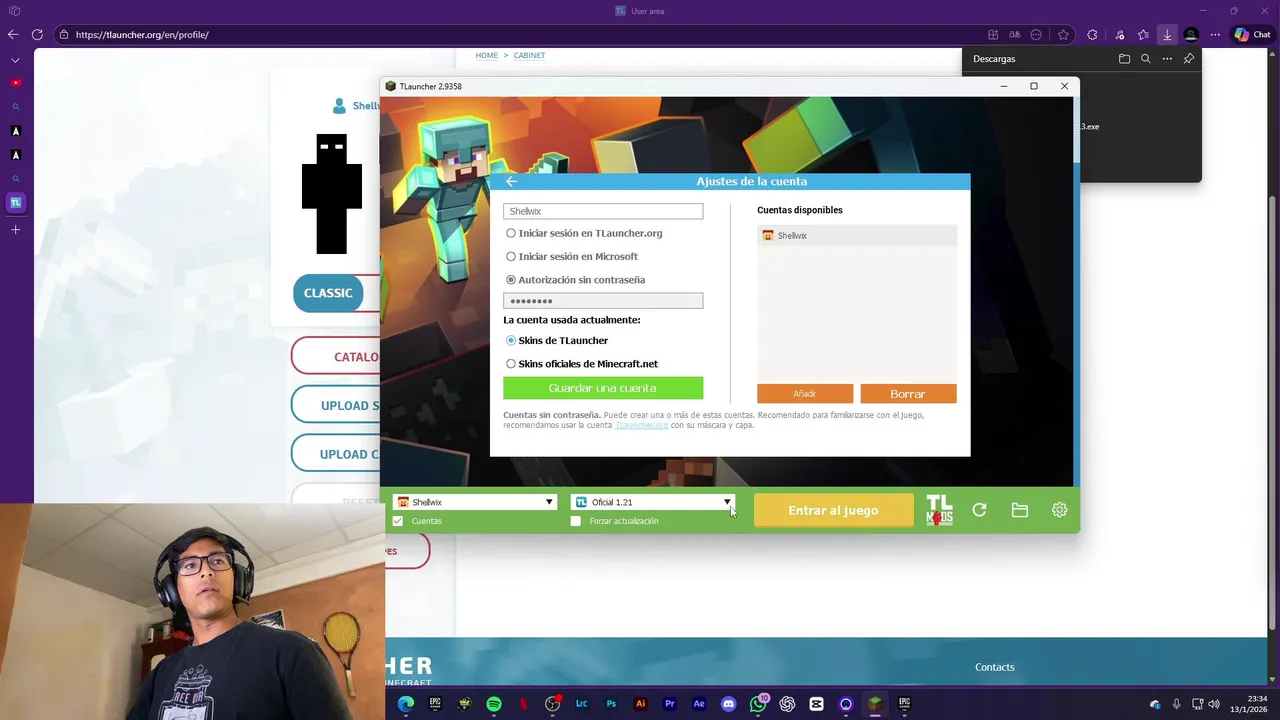Click the black skin preview thumbnail

coord(332,194)
